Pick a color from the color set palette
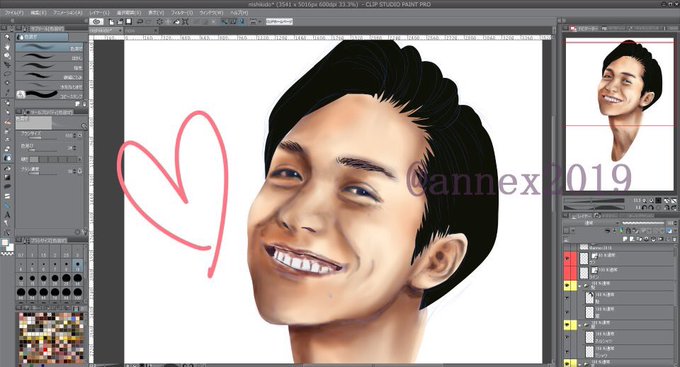Screen dimensions: 680x367 pyautogui.click(x=51, y=338)
